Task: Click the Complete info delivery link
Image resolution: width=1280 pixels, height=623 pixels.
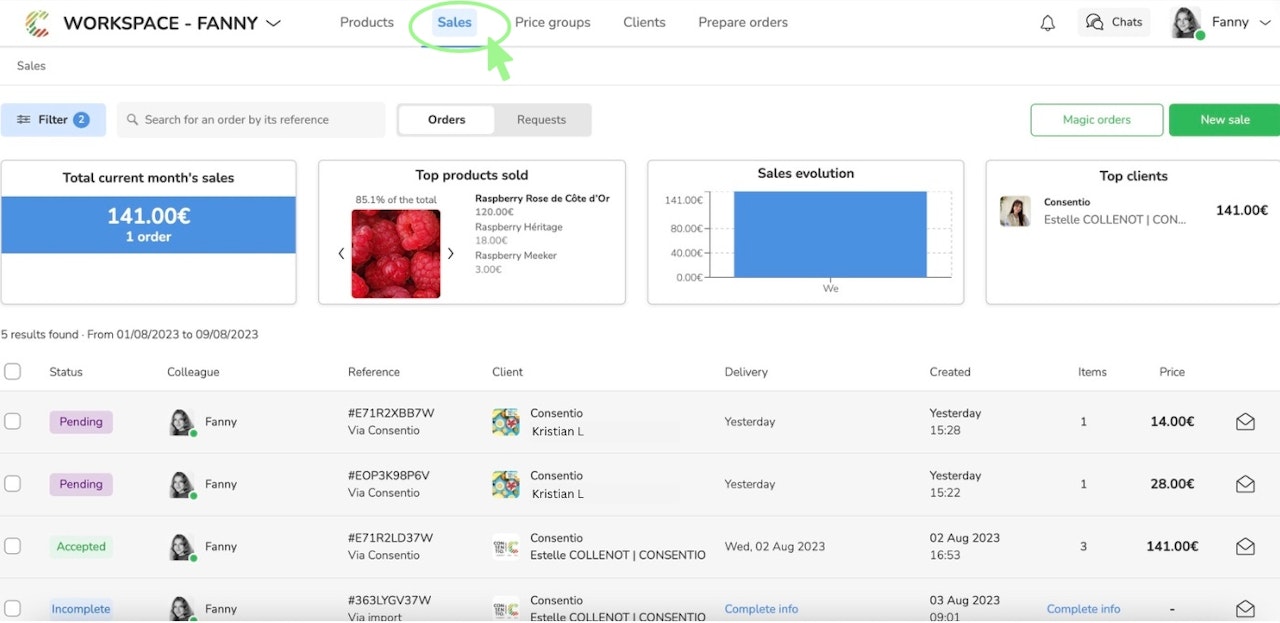Action: 761,609
